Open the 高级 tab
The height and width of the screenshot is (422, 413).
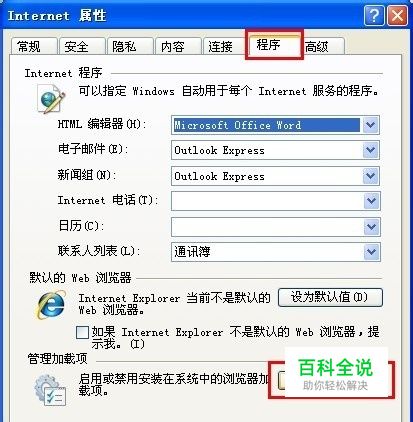pos(323,46)
